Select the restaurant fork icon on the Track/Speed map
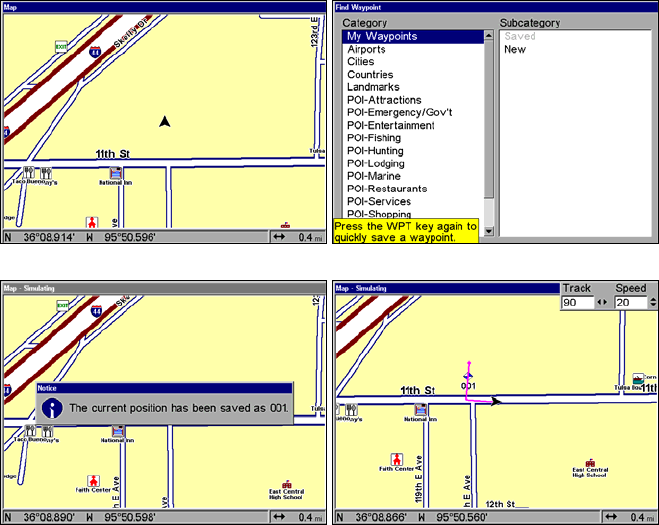Screen dimensions: 659x525 click(x=351, y=410)
